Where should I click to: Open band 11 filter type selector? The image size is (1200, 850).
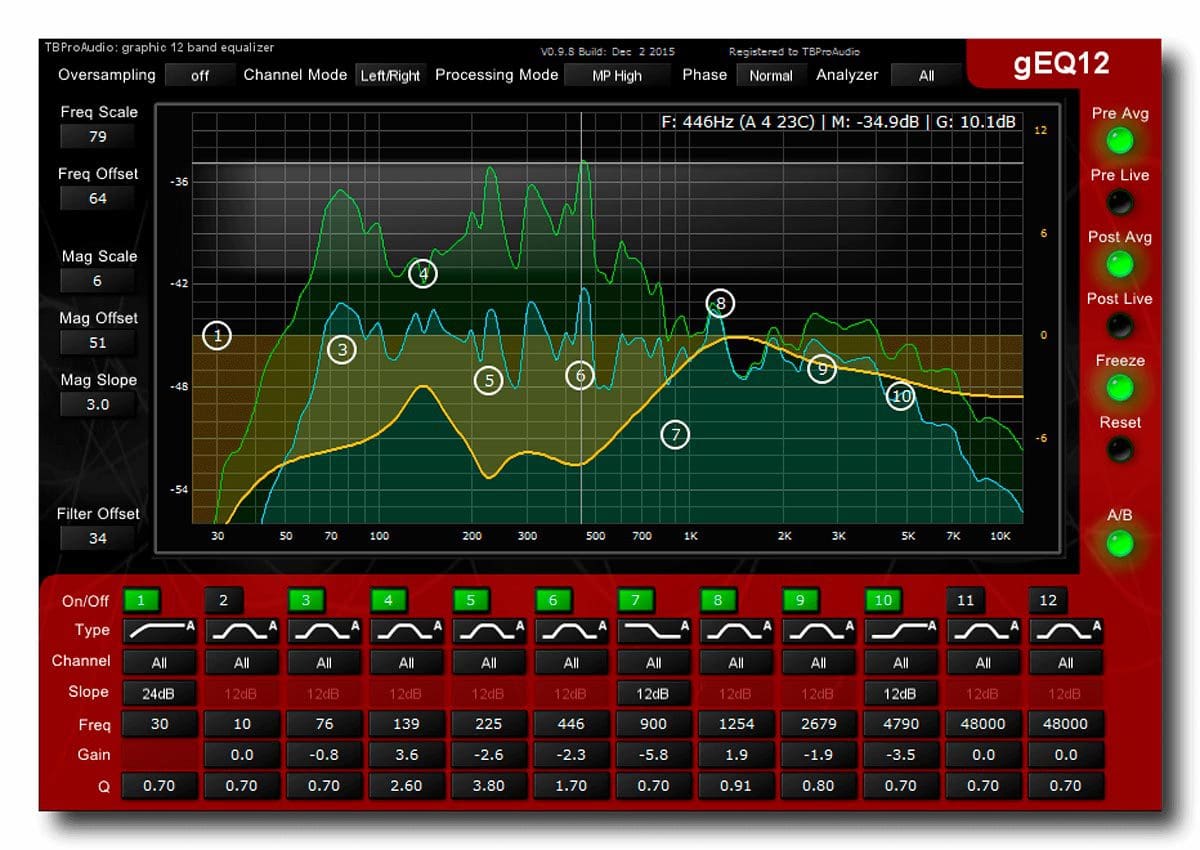[983, 630]
